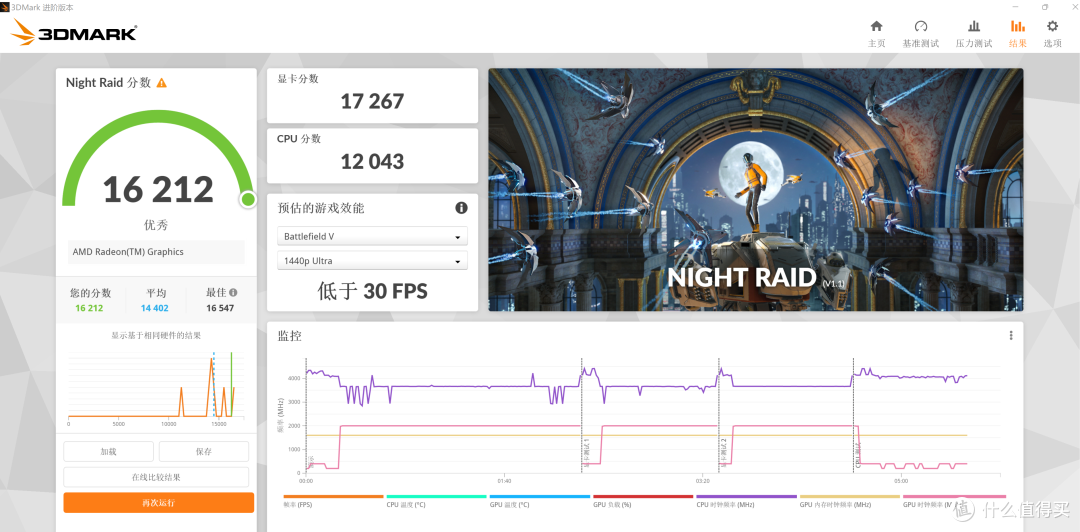Click the orange 再次运行 run again button

point(158,502)
